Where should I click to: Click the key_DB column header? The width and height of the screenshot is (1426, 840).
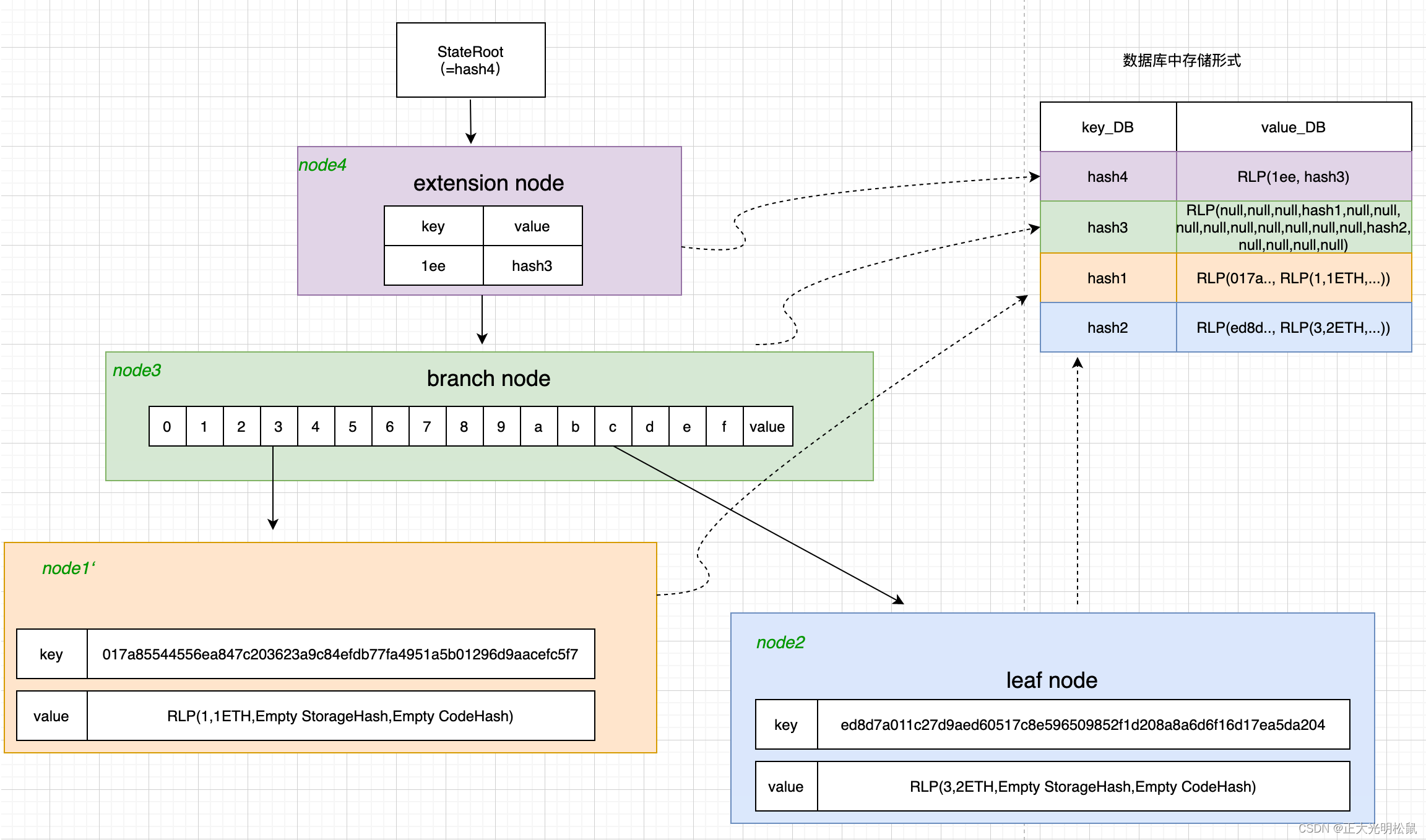pyautogui.click(x=1107, y=127)
